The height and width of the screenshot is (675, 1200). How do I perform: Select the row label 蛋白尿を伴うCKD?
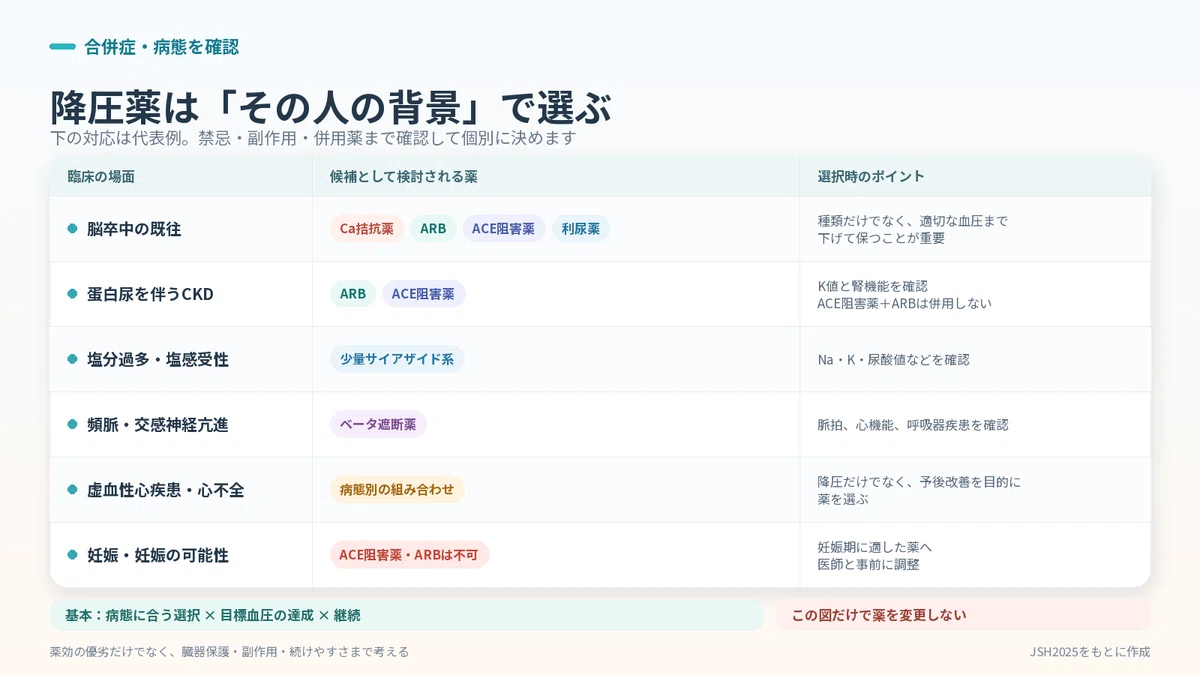point(150,294)
